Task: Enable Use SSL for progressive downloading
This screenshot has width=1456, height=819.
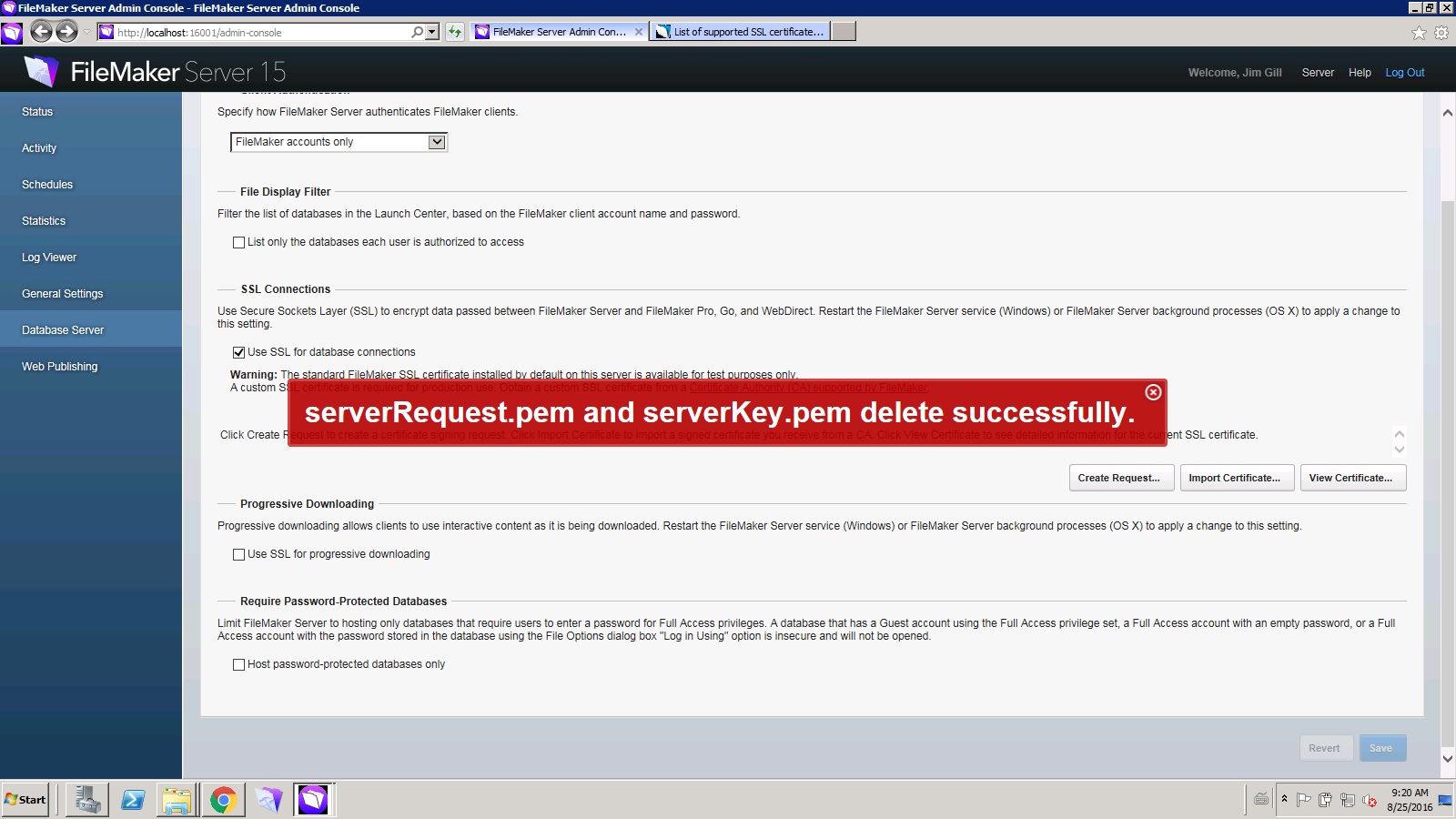Action: 238,554
